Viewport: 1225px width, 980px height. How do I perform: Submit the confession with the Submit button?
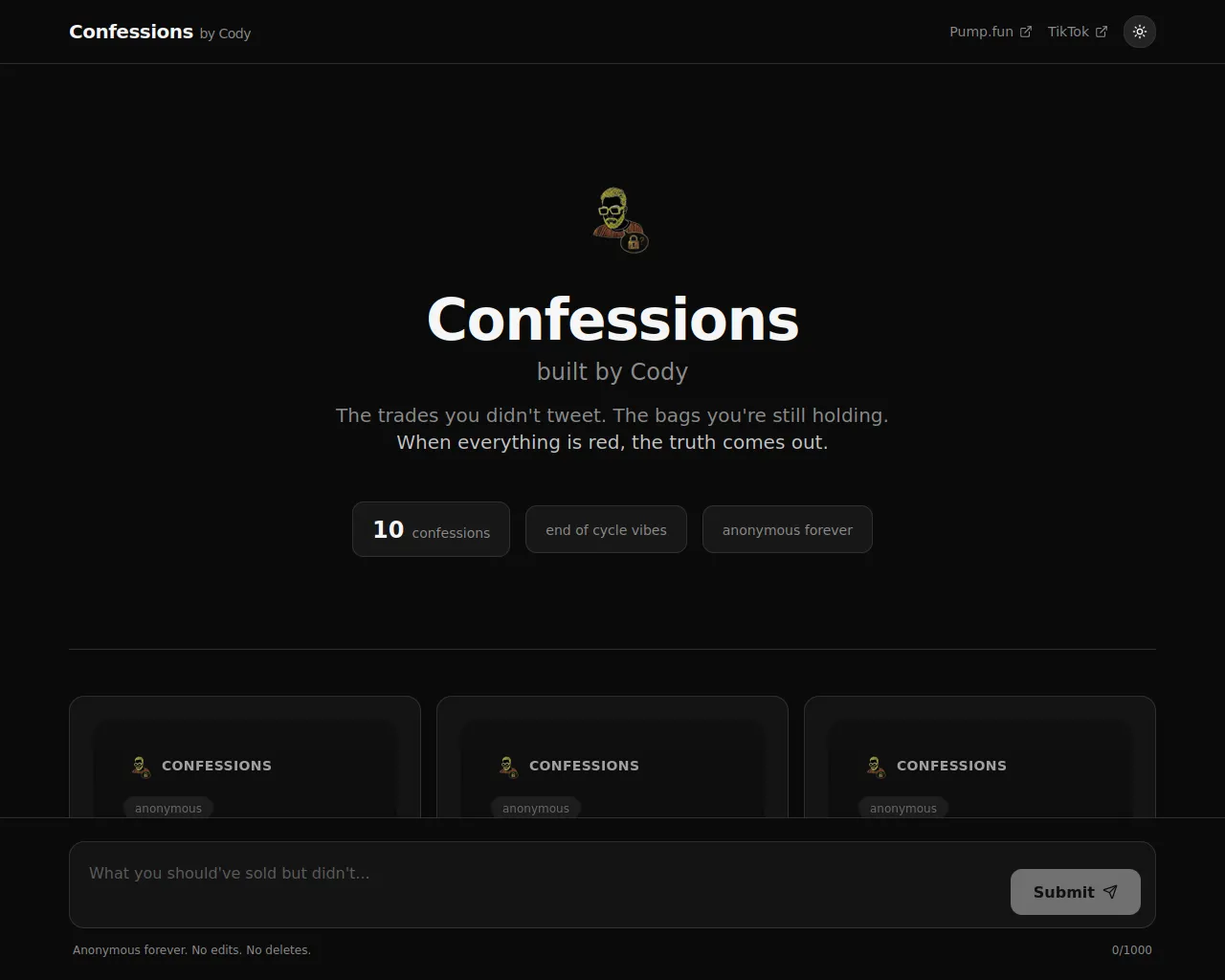[1076, 892]
